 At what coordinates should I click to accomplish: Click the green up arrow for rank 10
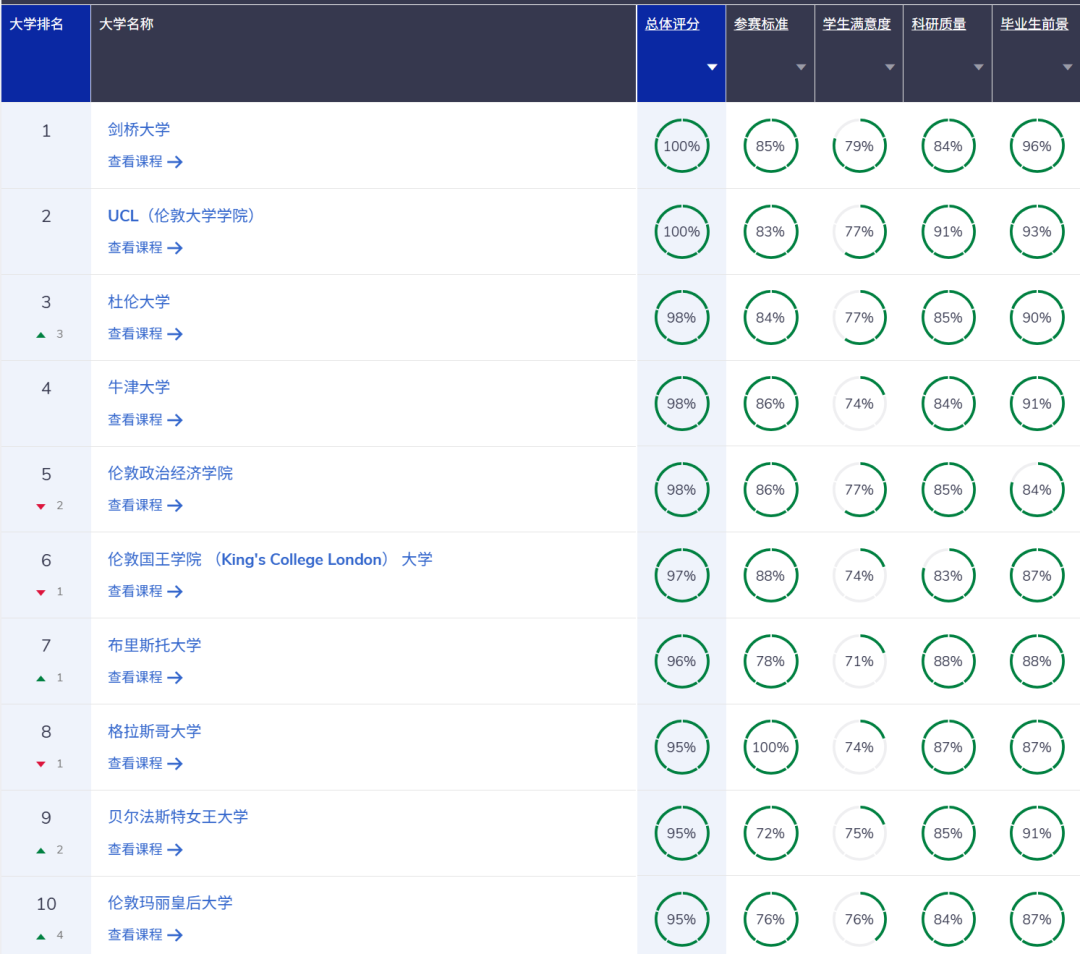tap(41, 936)
